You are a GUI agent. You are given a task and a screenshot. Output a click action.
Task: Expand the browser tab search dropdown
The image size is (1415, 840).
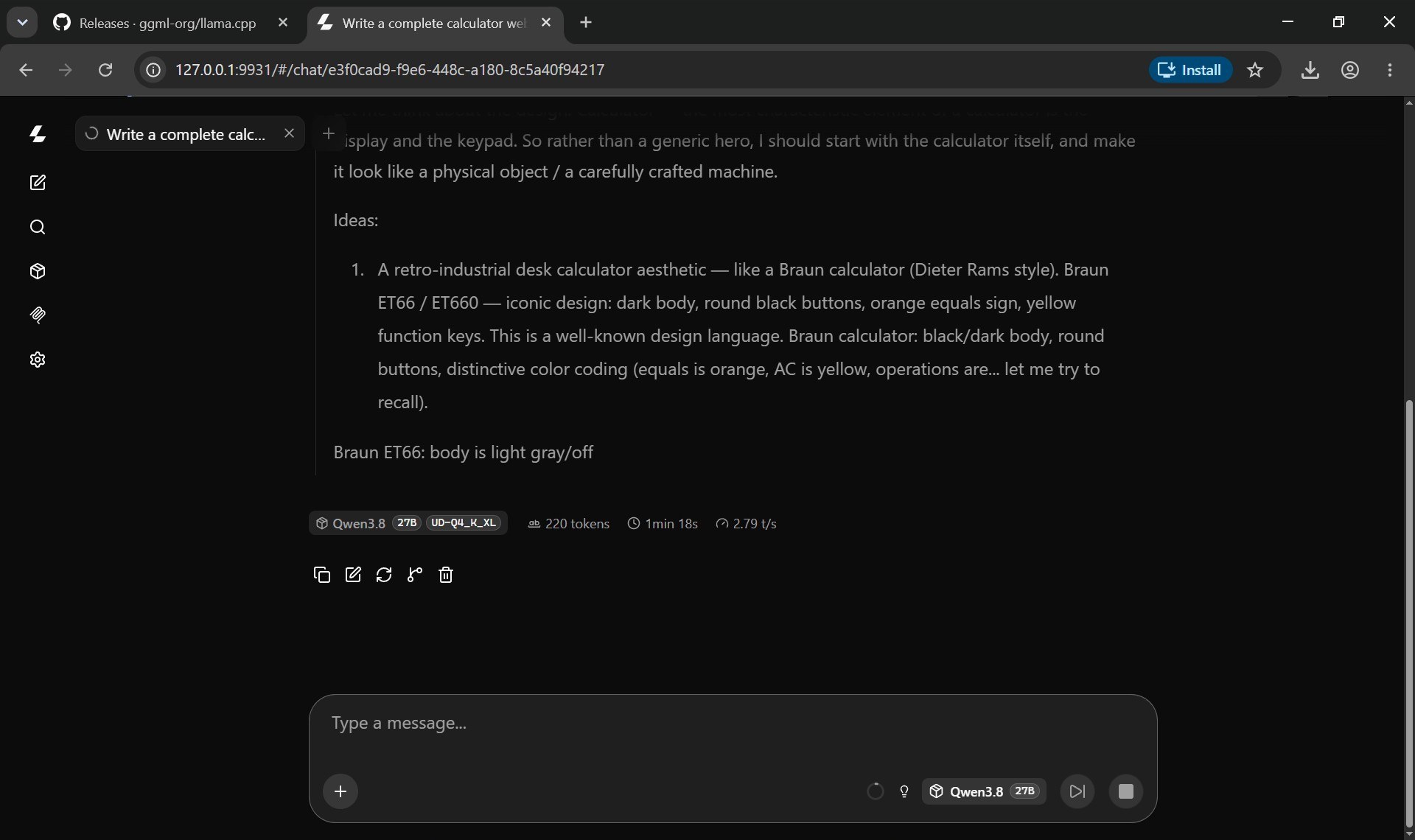22,22
